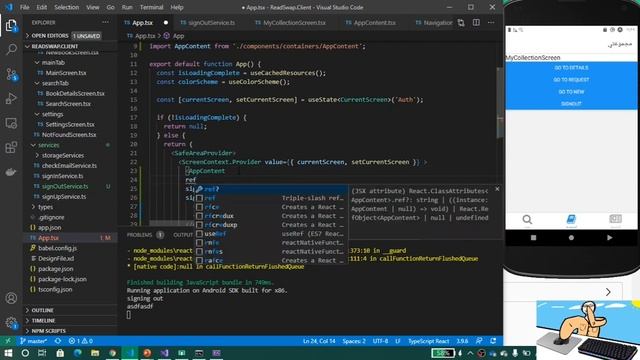The height and width of the screenshot is (360, 640).
Task: Select the 'rafce' snippet suggestion
Action: click(x=271, y=260)
